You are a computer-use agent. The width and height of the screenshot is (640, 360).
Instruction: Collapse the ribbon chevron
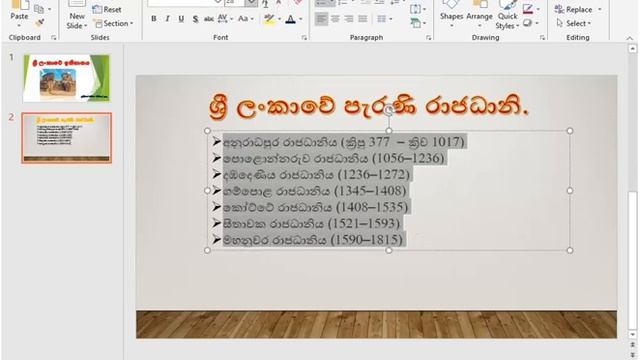630,38
